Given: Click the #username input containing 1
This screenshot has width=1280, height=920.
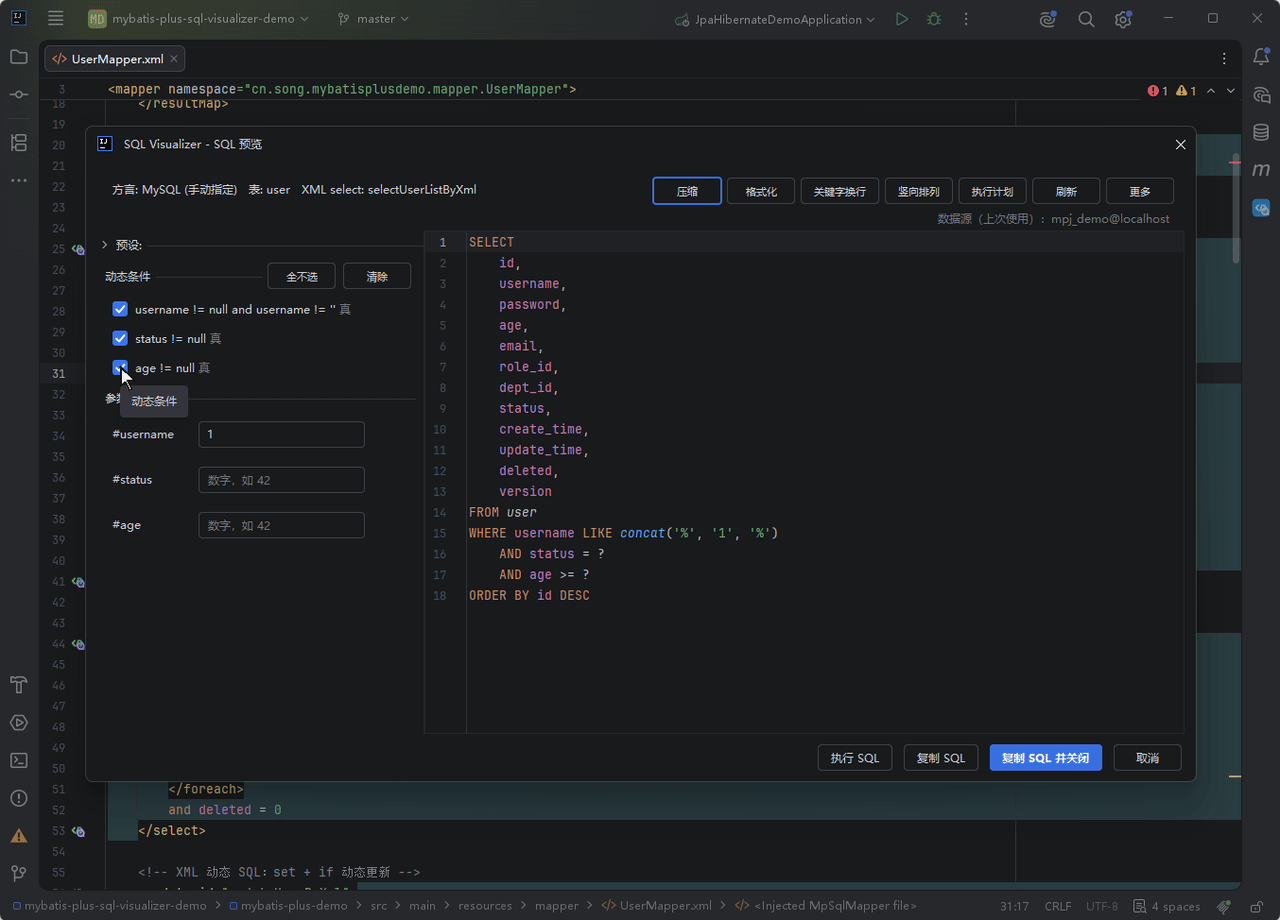Looking at the screenshot, I should coord(281,434).
